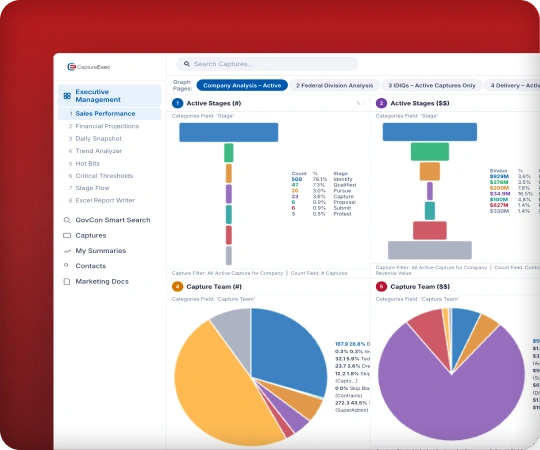Click the Executive Management grid icon
The image size is (540, 450).
click(x=67, y=96)
